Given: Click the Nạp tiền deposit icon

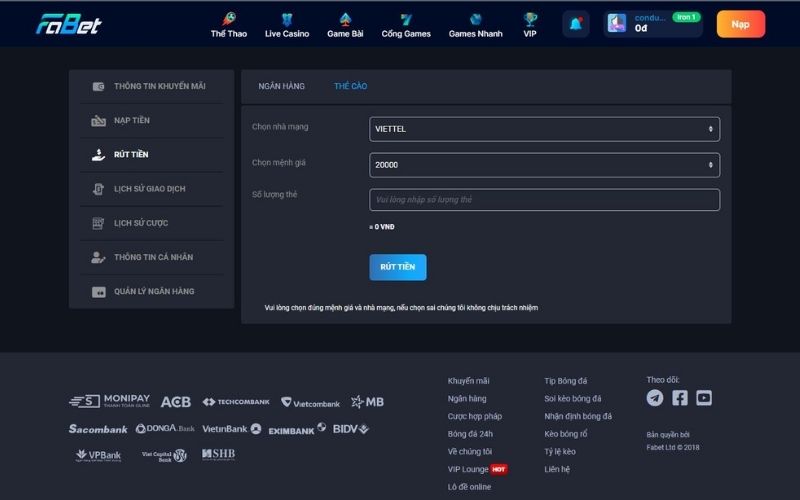Looking at the screenshot, I should (x=98, y=120).
